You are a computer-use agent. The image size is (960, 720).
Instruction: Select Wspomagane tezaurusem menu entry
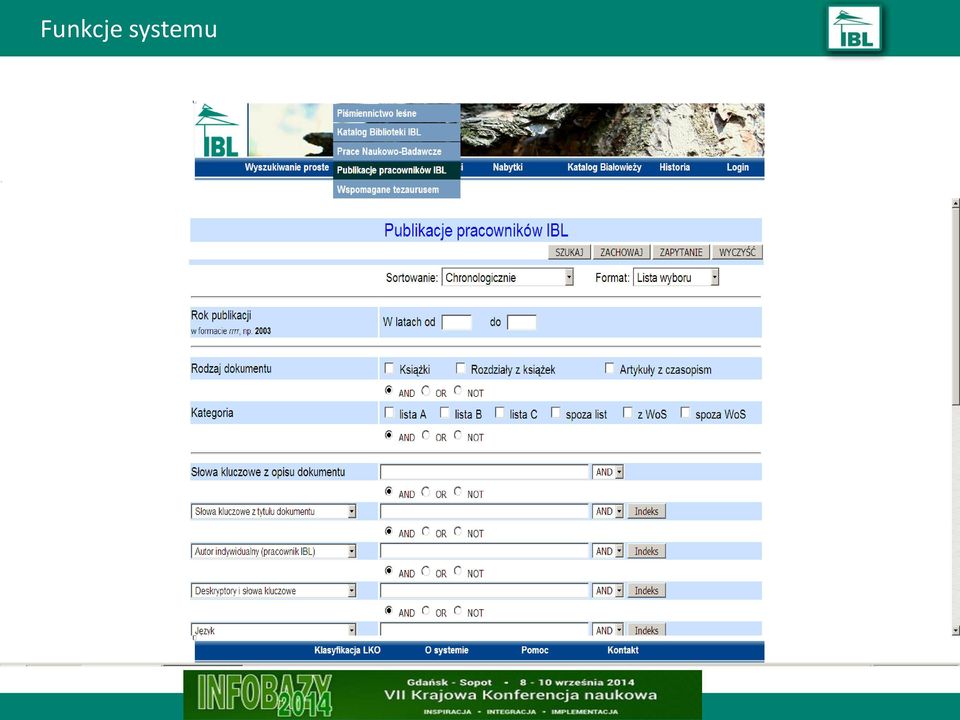[397, 189]
